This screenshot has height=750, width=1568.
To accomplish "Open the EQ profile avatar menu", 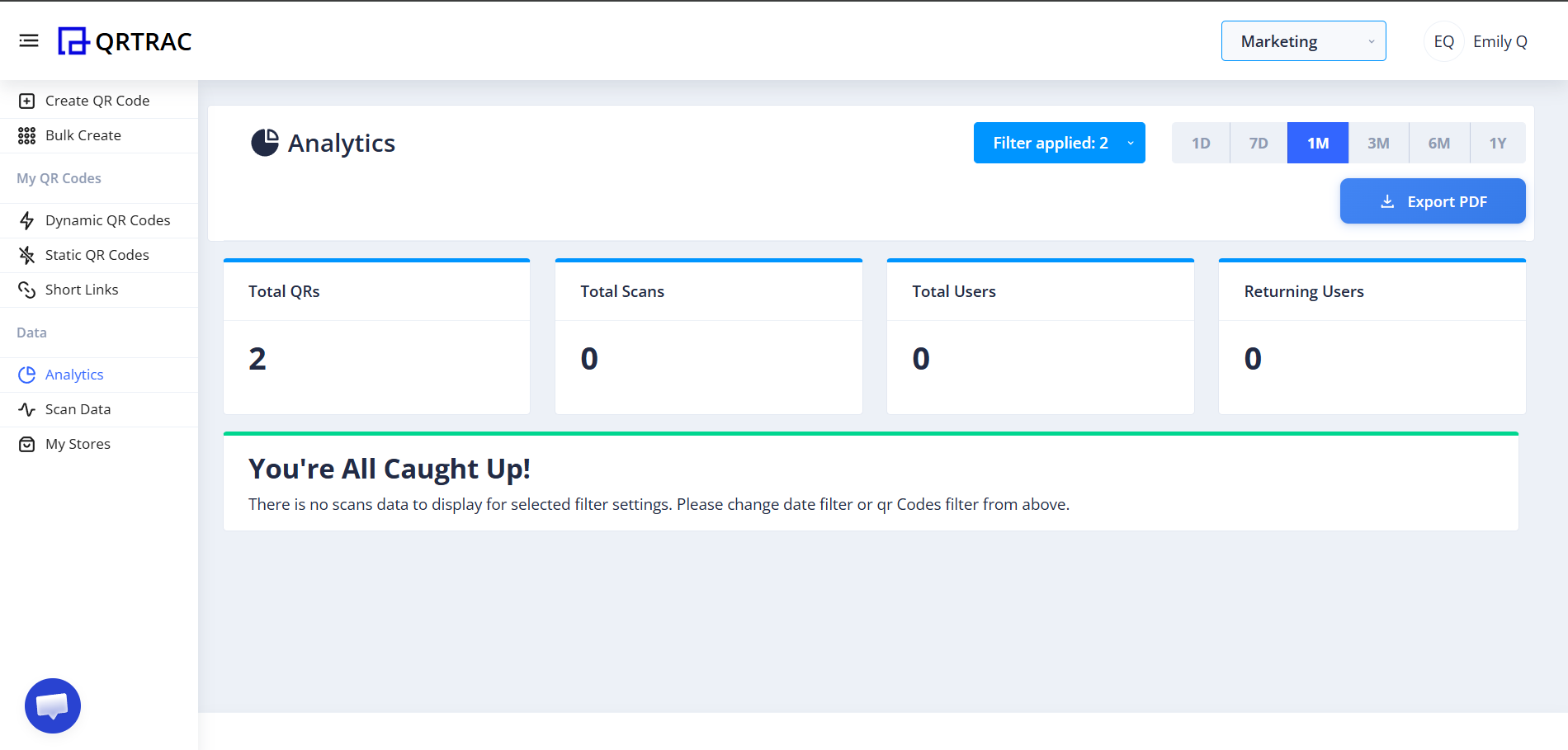I will pyautogui.click(x=1443, y=40).
